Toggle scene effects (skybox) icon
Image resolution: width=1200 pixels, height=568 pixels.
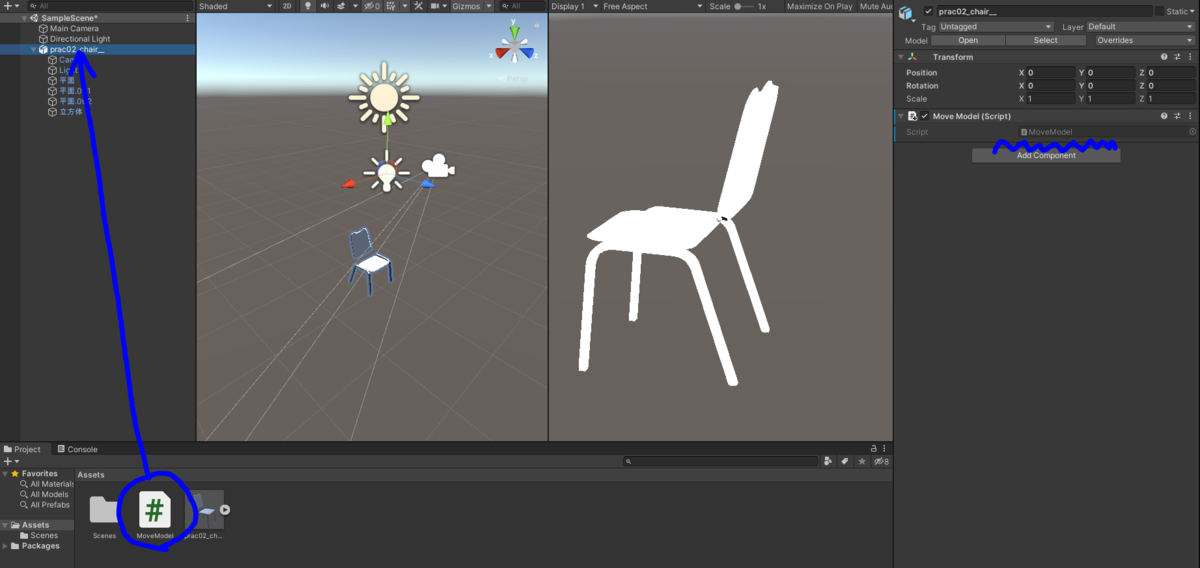click(342, 6)
